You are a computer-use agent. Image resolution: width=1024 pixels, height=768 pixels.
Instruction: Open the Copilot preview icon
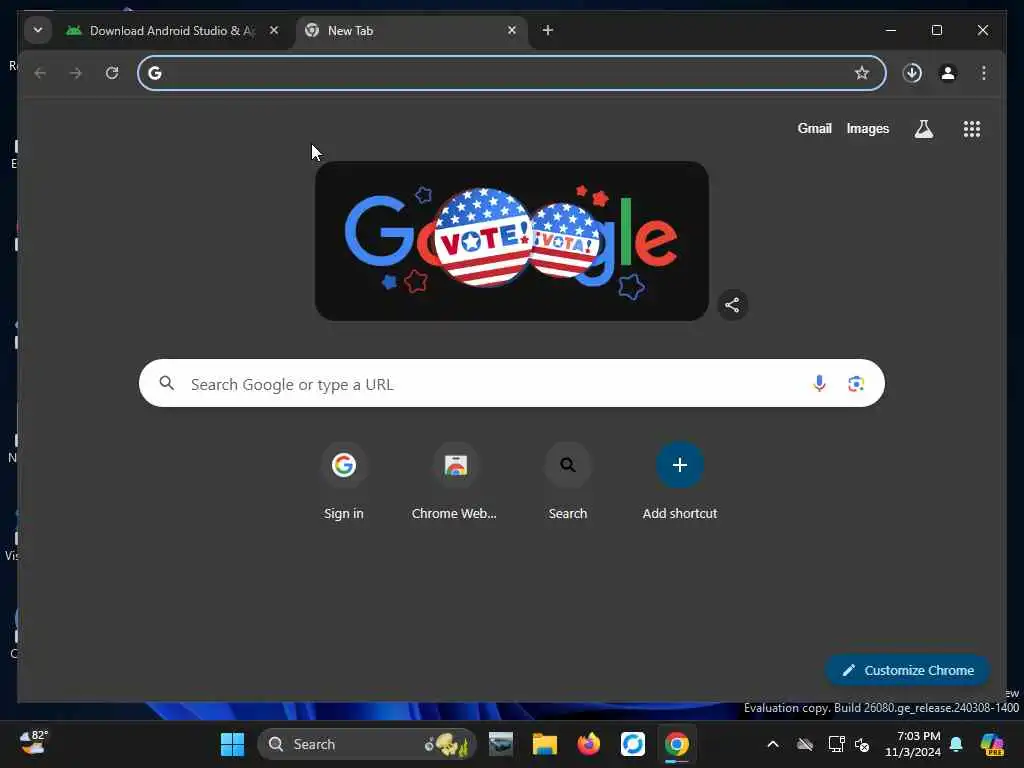pyautogui.click(x=992, y=744)
